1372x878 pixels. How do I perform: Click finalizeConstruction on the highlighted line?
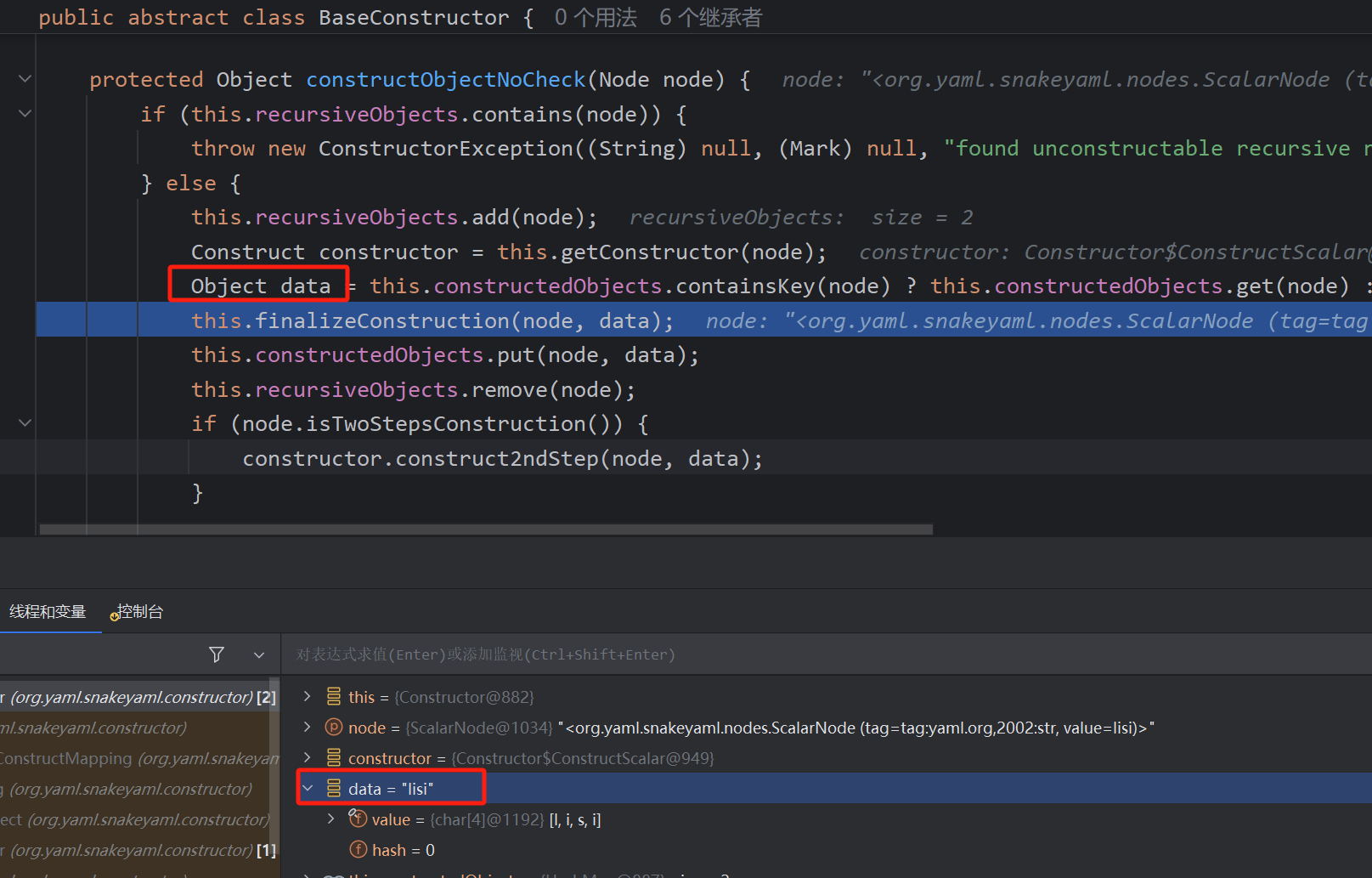point(382,321)
